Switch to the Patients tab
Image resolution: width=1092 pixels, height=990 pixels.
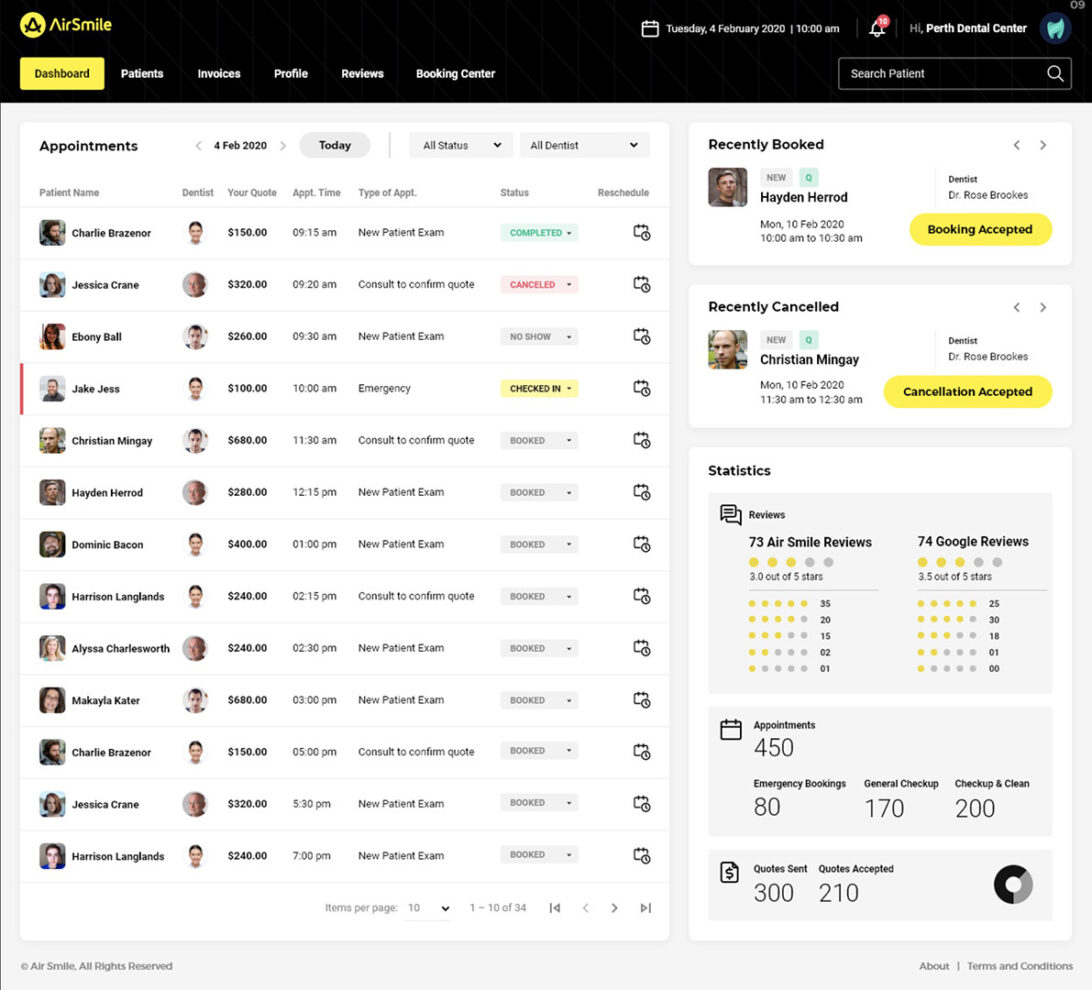click(142, 73)
